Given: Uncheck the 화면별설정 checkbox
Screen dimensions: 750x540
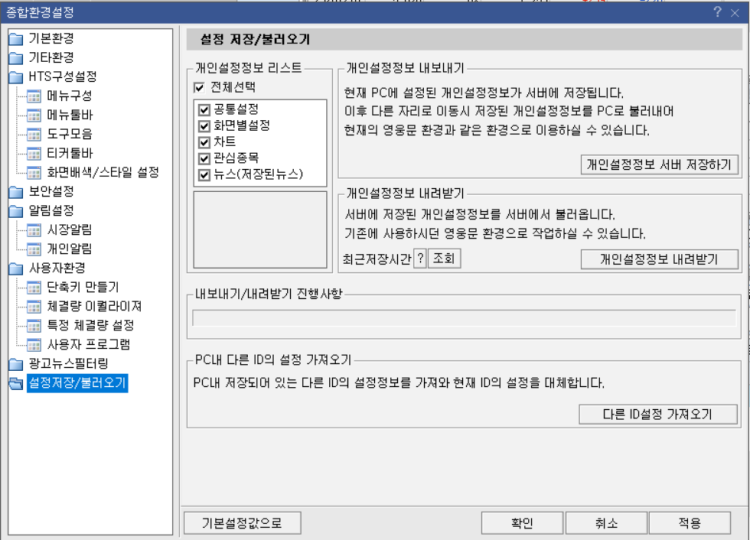Looking at the screenshot, I should (x=204, y=126).
